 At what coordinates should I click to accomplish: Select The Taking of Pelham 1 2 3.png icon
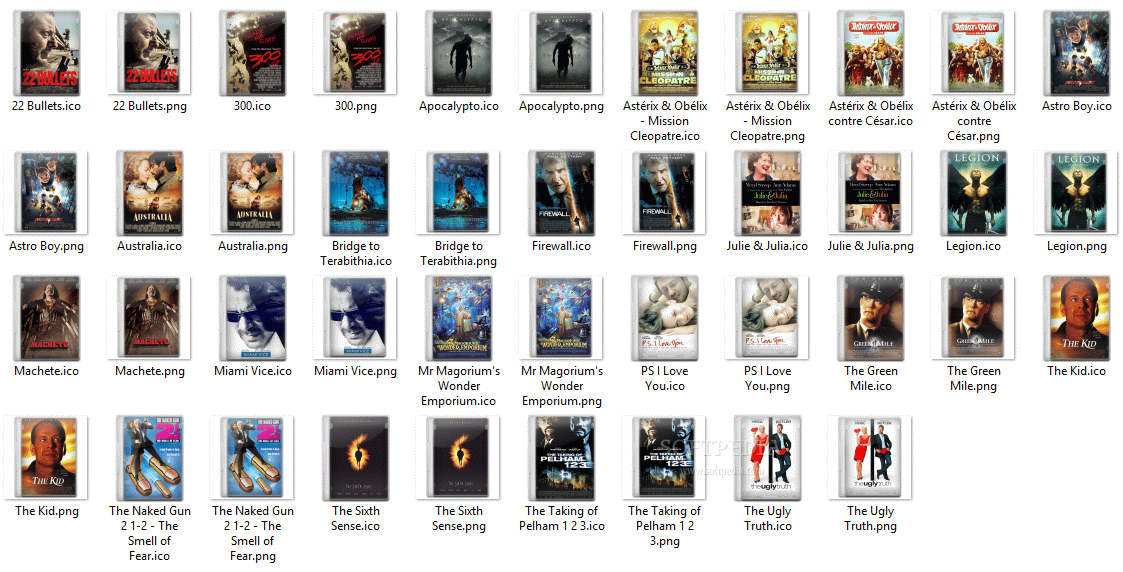pos(665,457)
